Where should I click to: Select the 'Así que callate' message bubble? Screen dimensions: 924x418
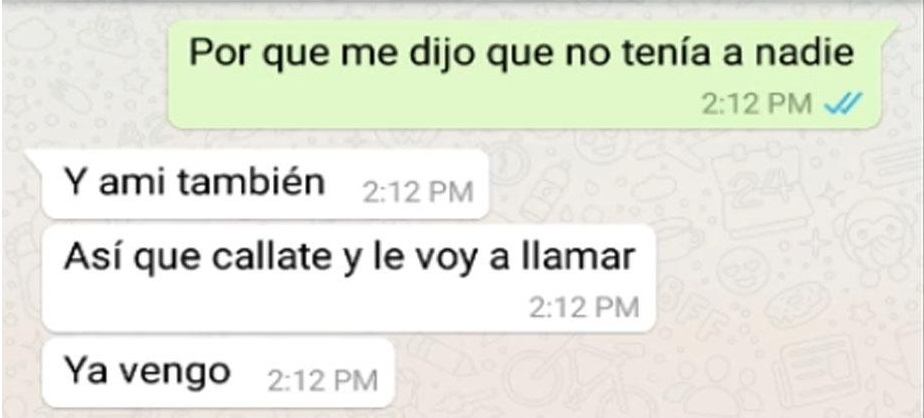click(x=349, y=278)
